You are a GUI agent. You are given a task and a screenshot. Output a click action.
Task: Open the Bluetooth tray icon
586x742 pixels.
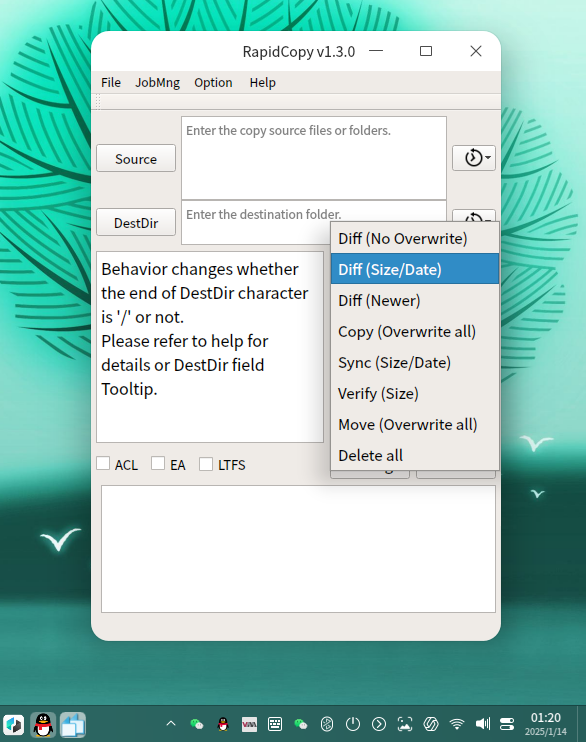327,724
